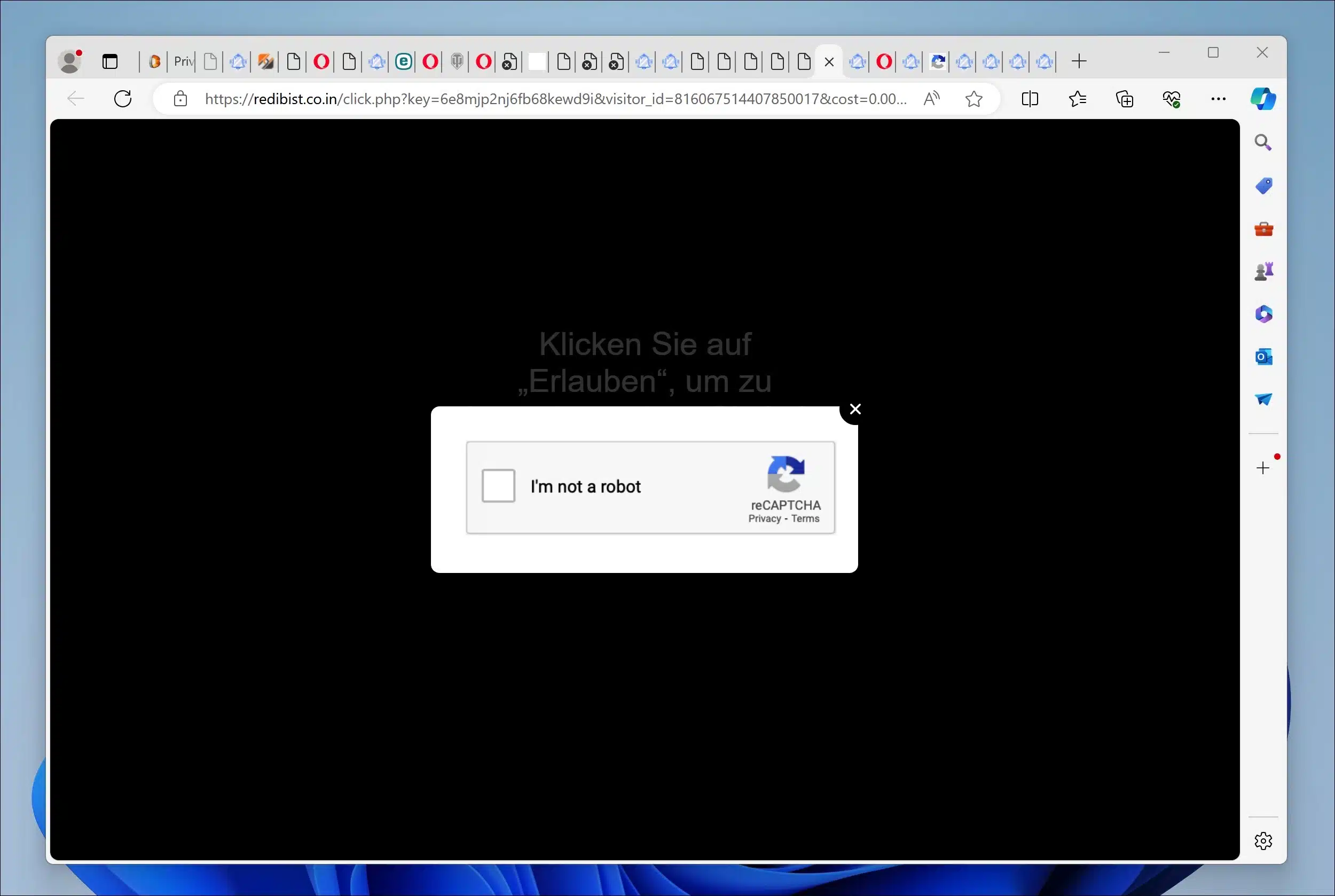The height and width of the screenshot is (896, 1335).
Task: Switch to the teal "e" ESET tab
Action: (404, 62)
